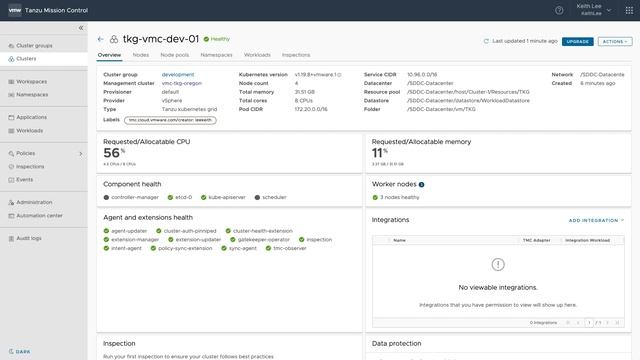The width and height of the screenshot is (640, 360).
Task: Click the Service CIDR value 10.96.0.0/16
Action: 422,75
